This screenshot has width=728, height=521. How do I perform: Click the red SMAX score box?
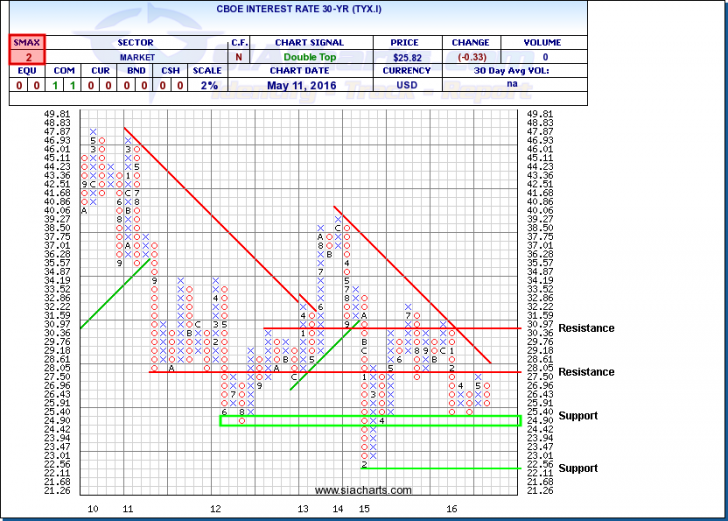point(21,51)
